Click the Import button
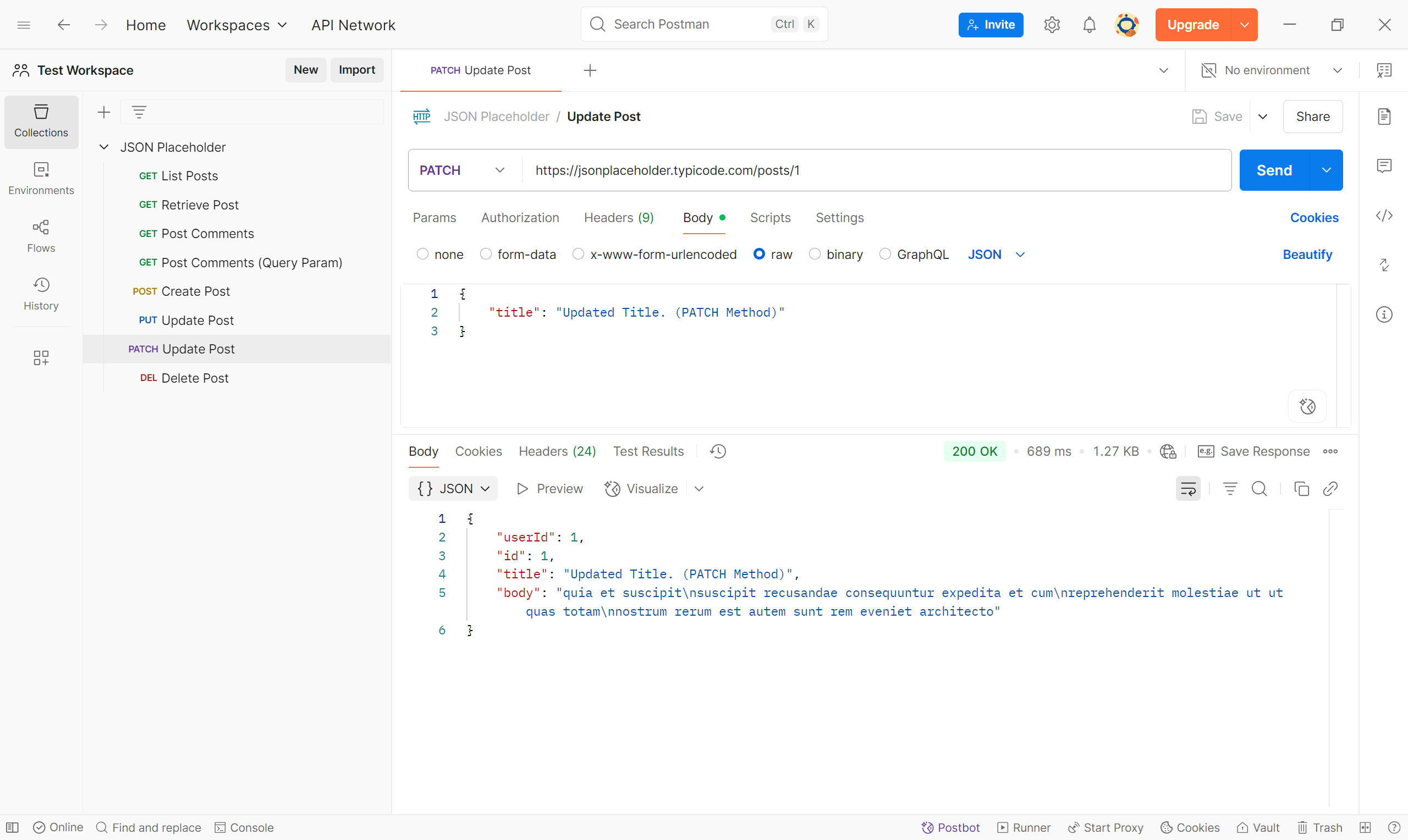Screen dimensions: 1408x840 tap(356, 70)
